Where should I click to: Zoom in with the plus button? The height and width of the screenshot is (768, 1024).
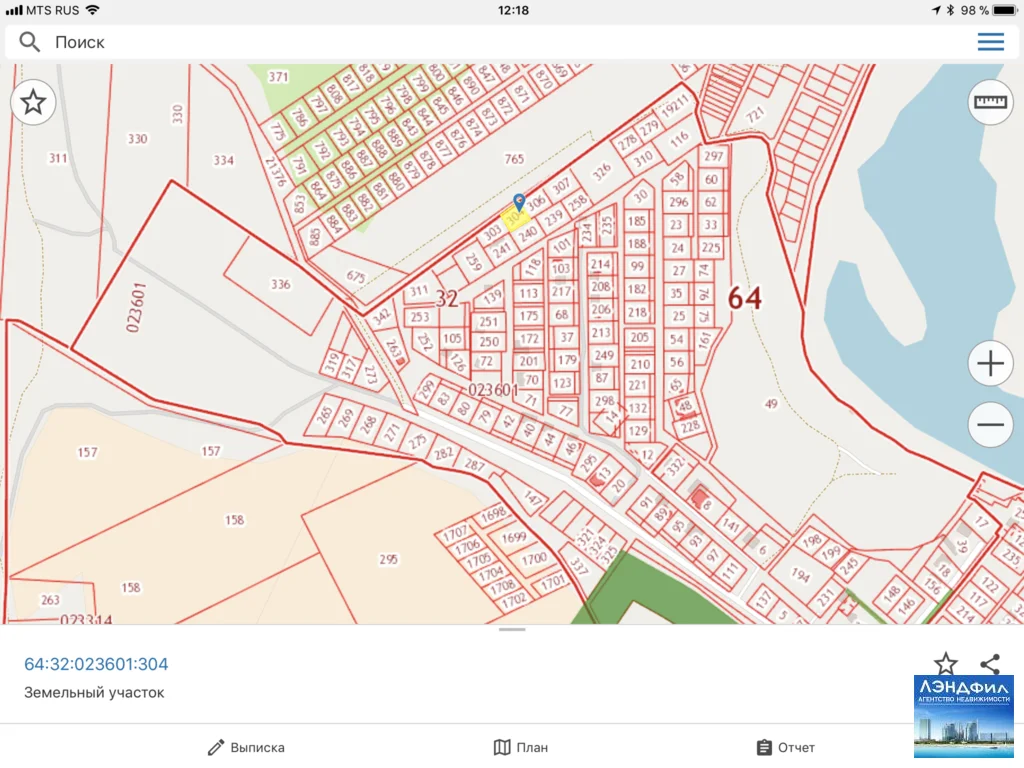(990, 364)
